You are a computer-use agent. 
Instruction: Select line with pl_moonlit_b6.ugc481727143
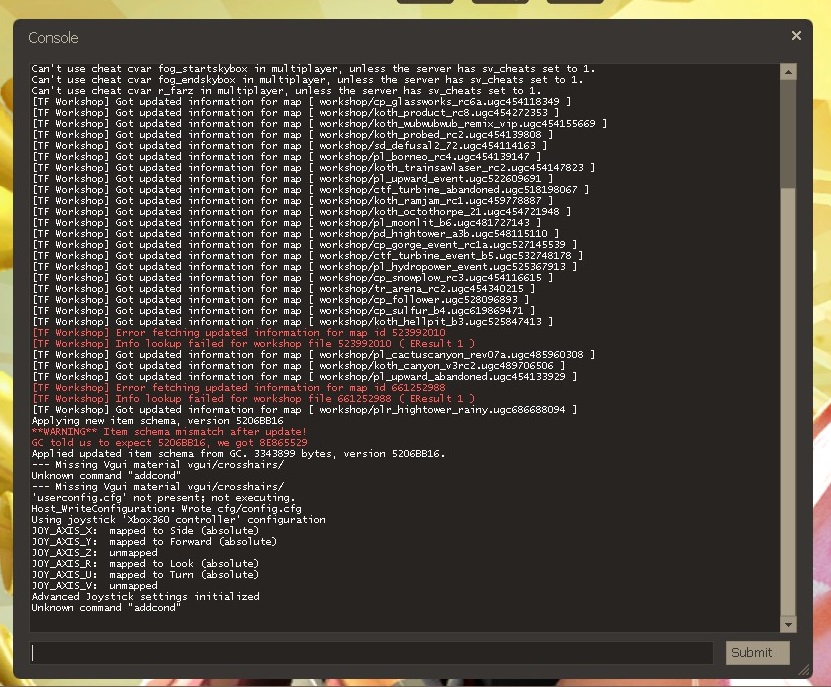click(287, 223)
